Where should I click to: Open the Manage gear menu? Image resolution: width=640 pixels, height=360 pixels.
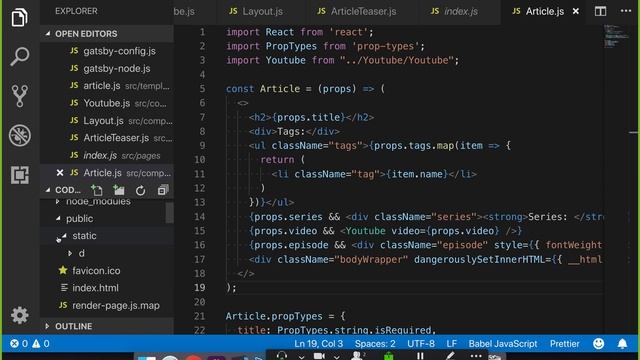click(19, 315)
